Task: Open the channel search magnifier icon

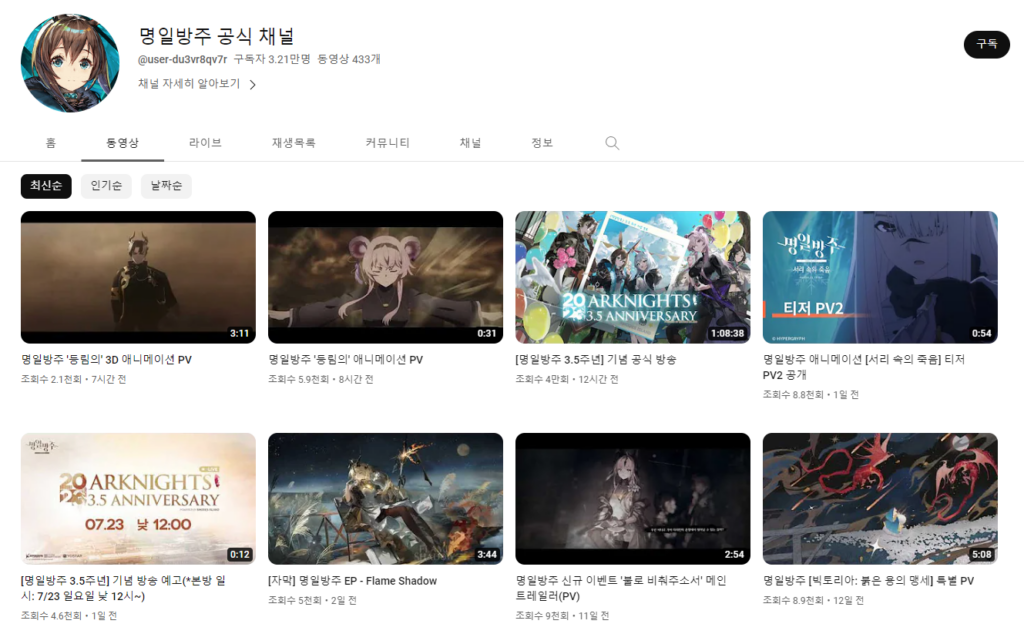Action: click(x=612, y=143)
